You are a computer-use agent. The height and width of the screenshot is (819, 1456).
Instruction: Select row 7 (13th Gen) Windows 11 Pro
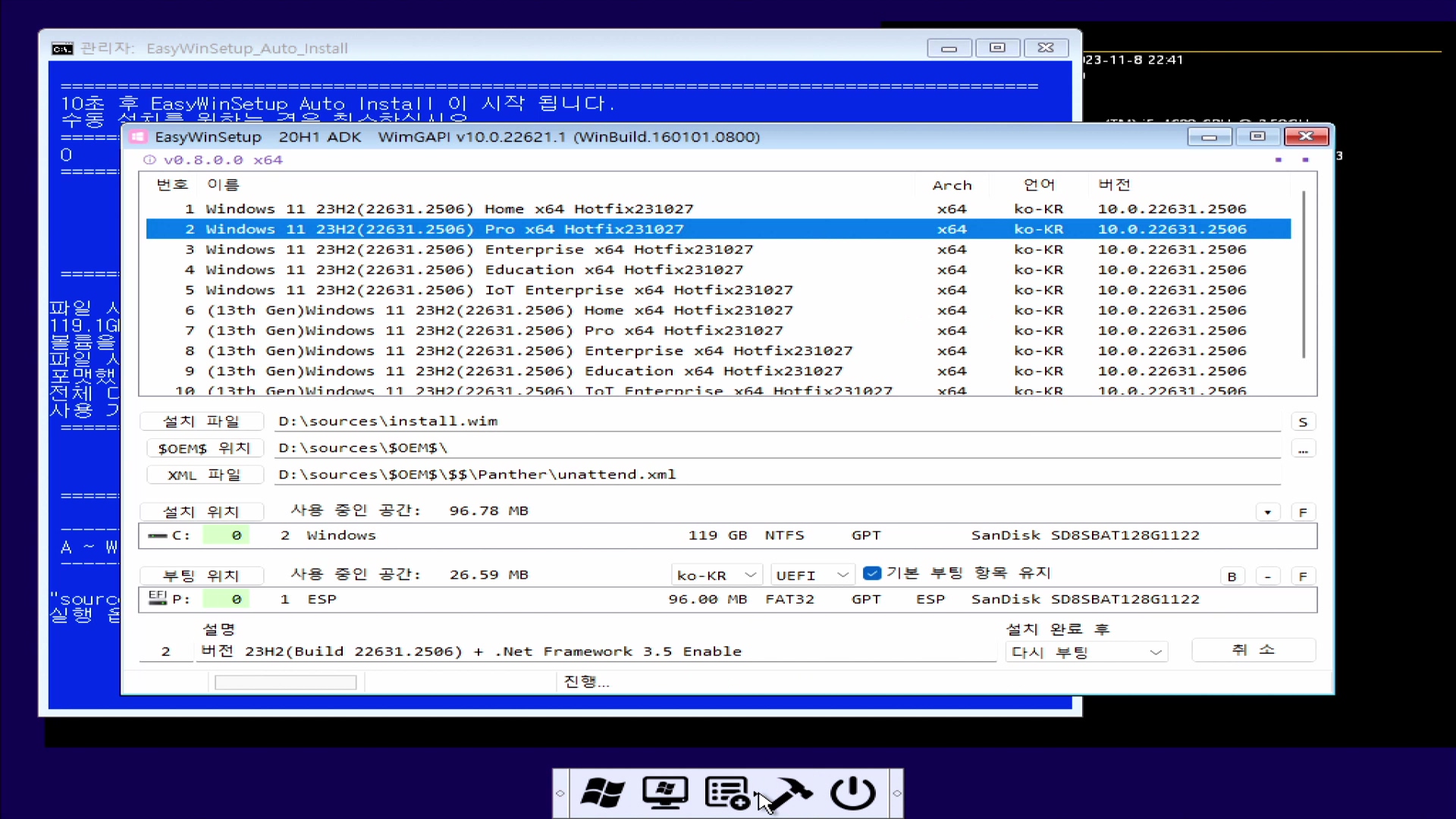[x=718, y=331]
